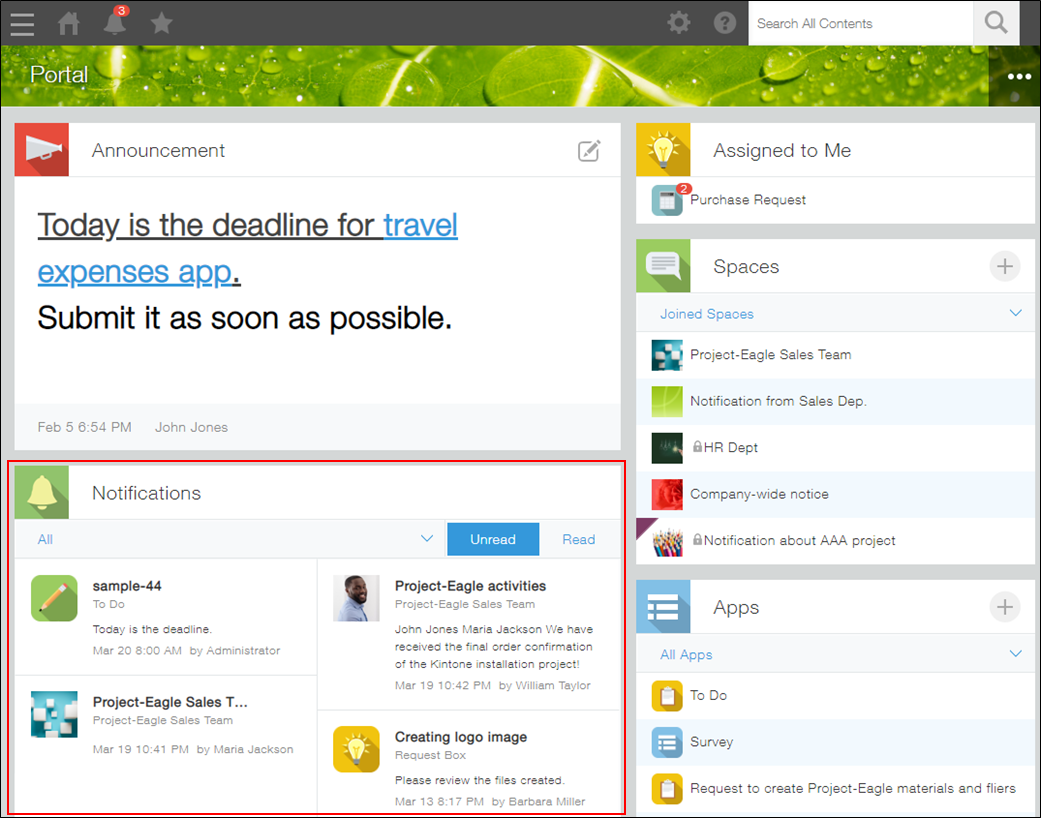1041x818 pixels.
Task: Open the notifications bell with red badge
Action: (114, 23)
